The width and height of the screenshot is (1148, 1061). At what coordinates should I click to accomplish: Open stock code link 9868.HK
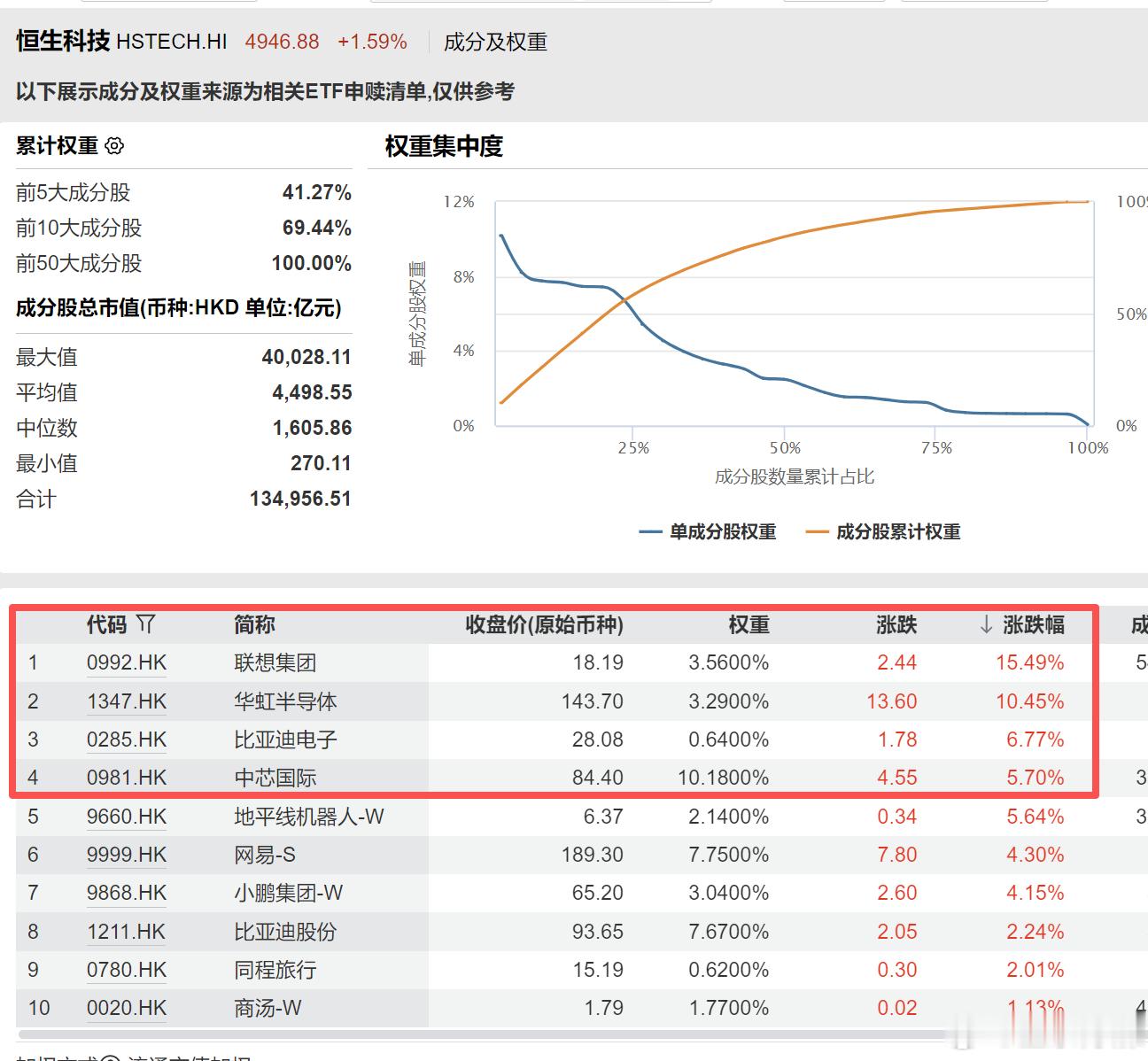point(127,893)
